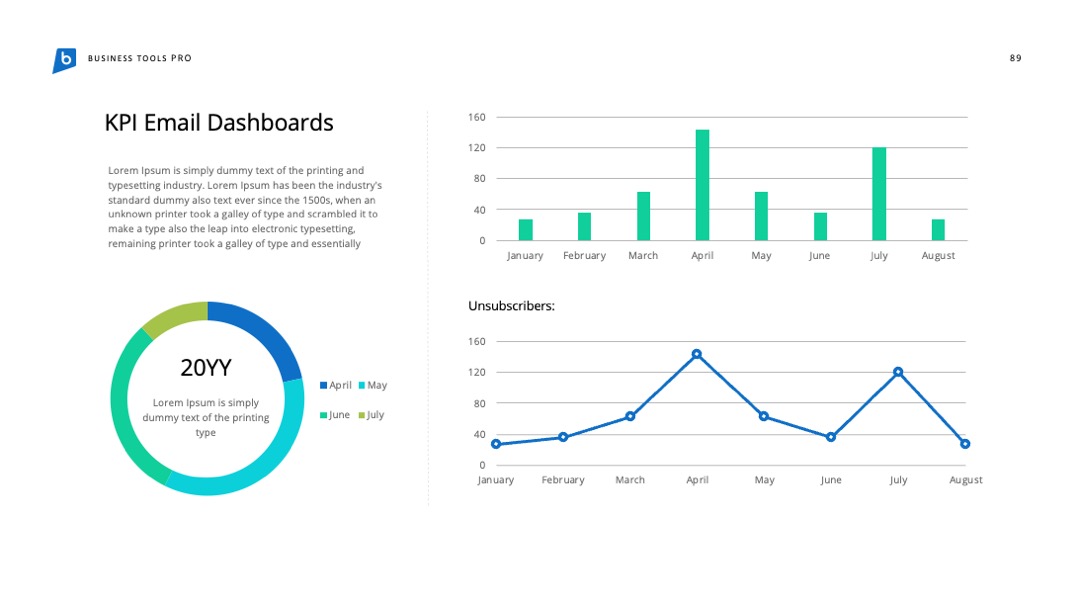Click the May legend label
The width and height of the screenshot is (1080, 608).
tap(377, 386)
